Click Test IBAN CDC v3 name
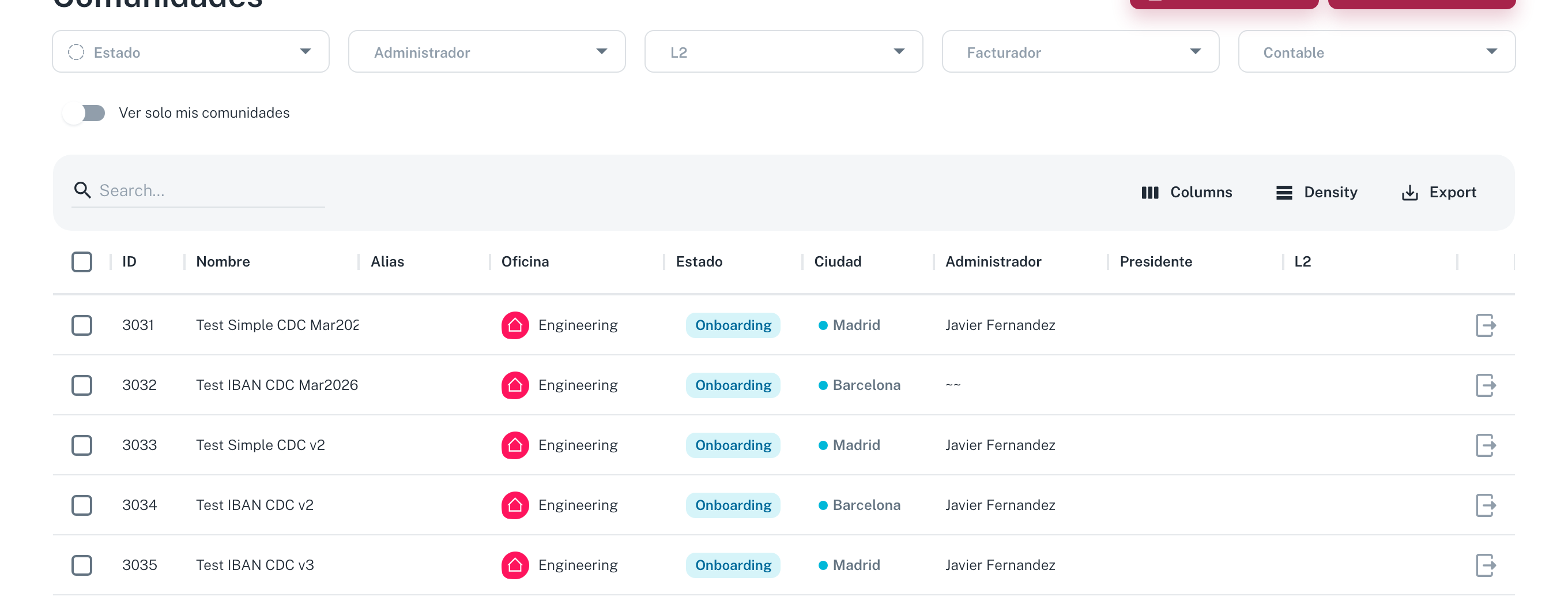The width and height of the screenshot is (1568, 600). 255,565
